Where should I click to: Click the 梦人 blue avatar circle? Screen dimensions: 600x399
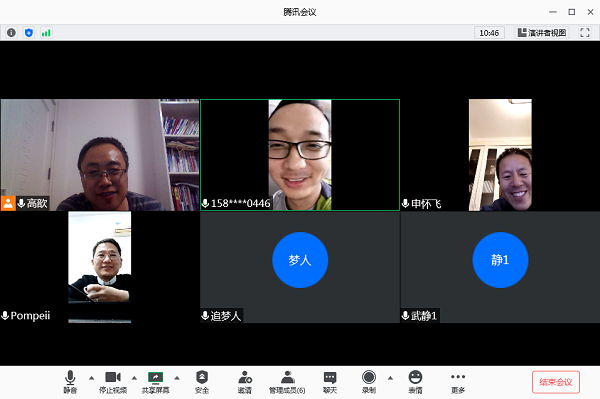click(300, 260)
